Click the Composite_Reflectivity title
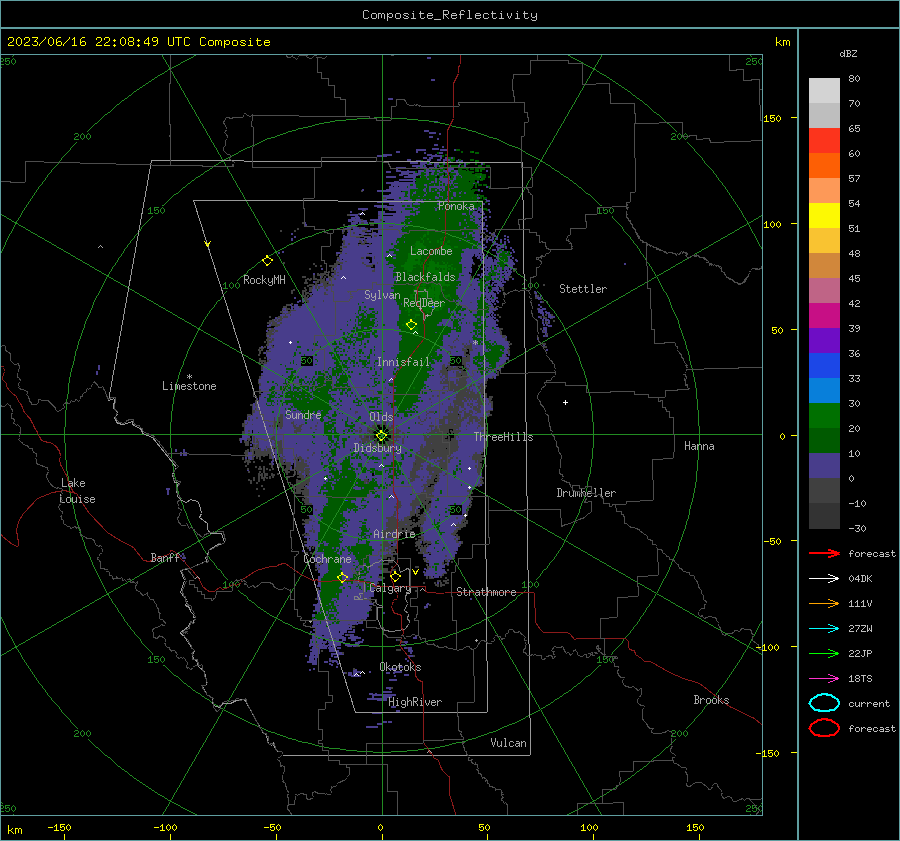This screenshot has width=900, height=841. 450,15
